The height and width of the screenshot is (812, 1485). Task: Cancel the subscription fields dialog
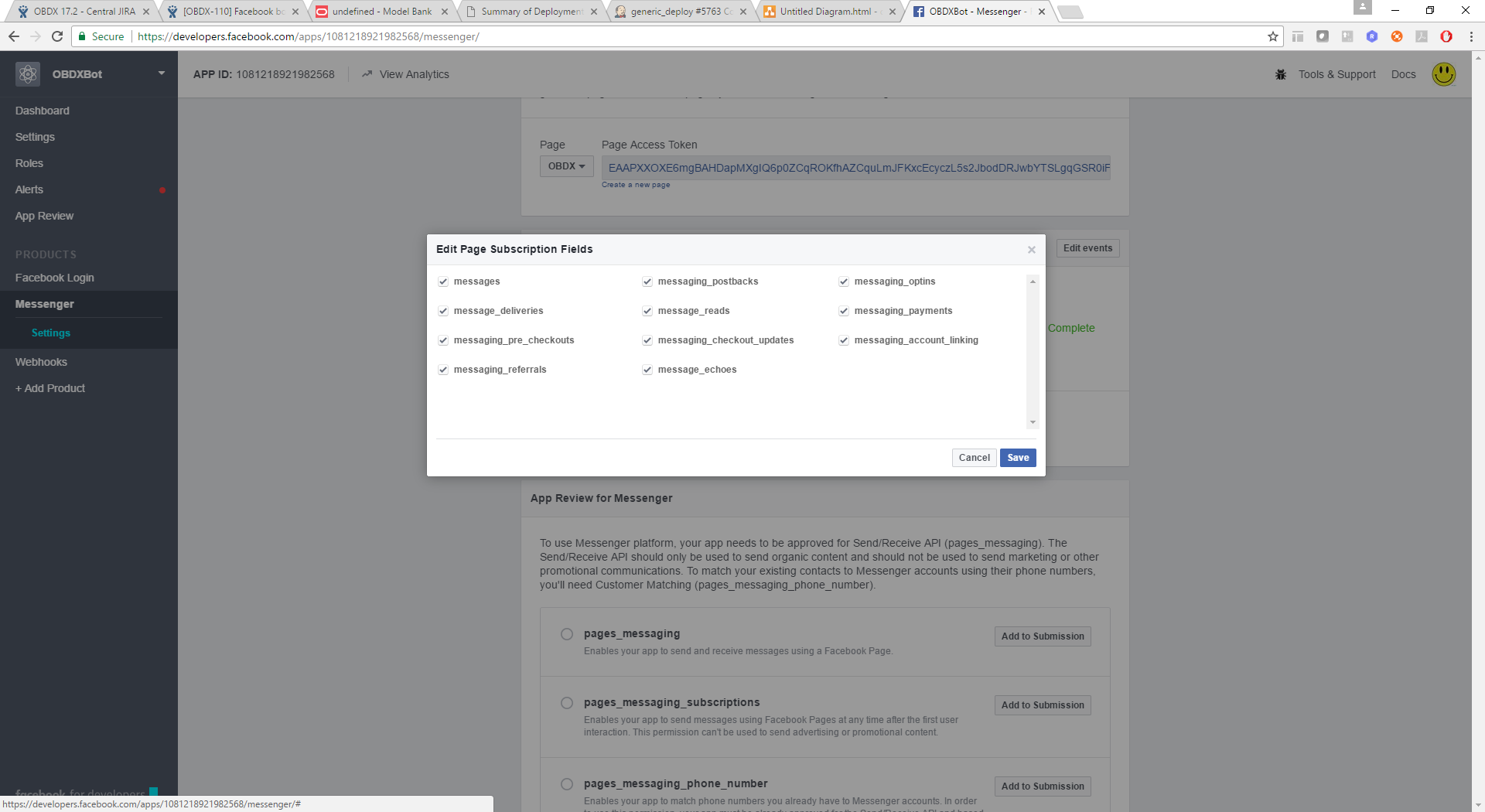974,458
